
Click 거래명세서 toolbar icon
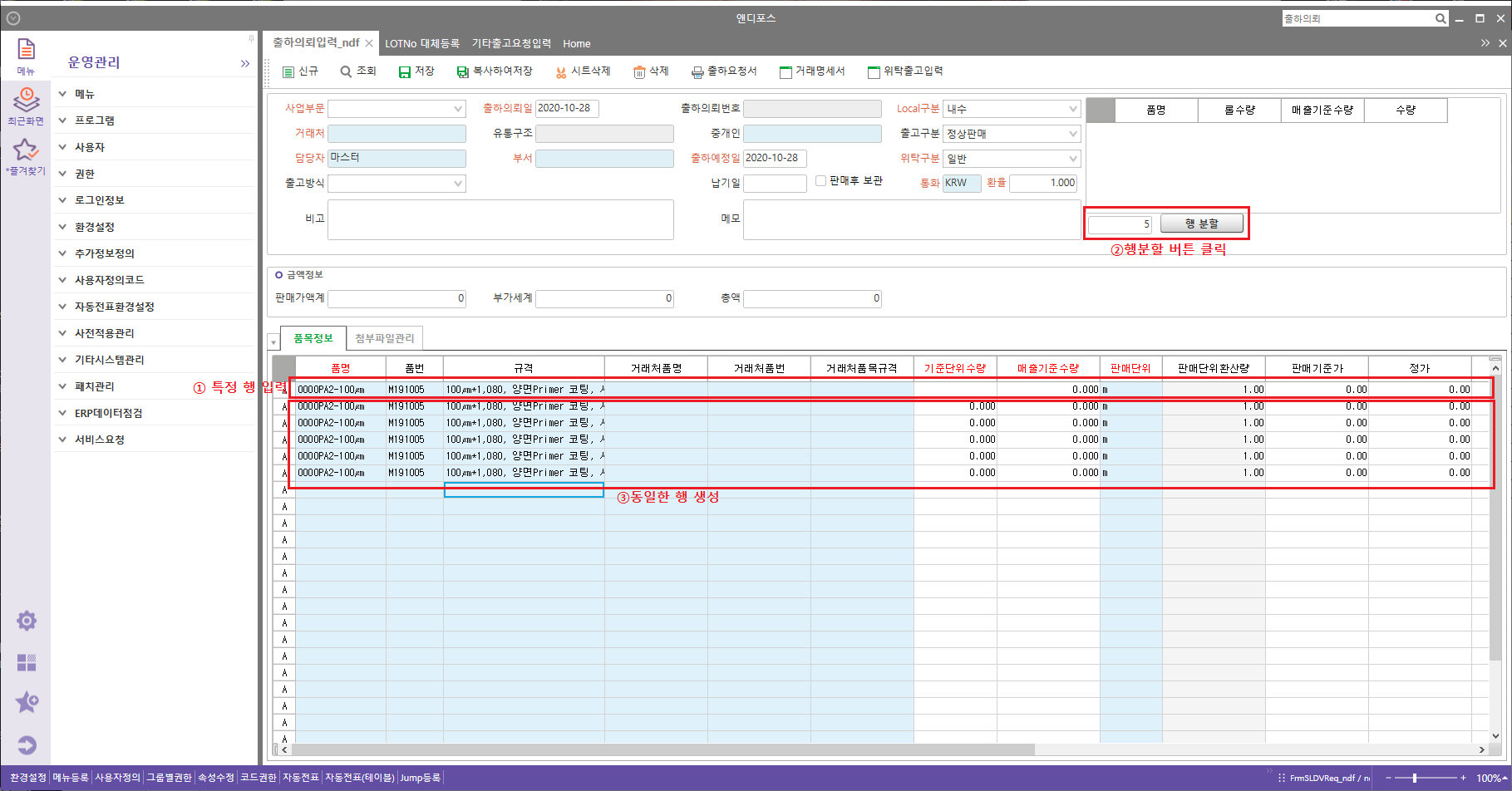click(x=786, y=72)
